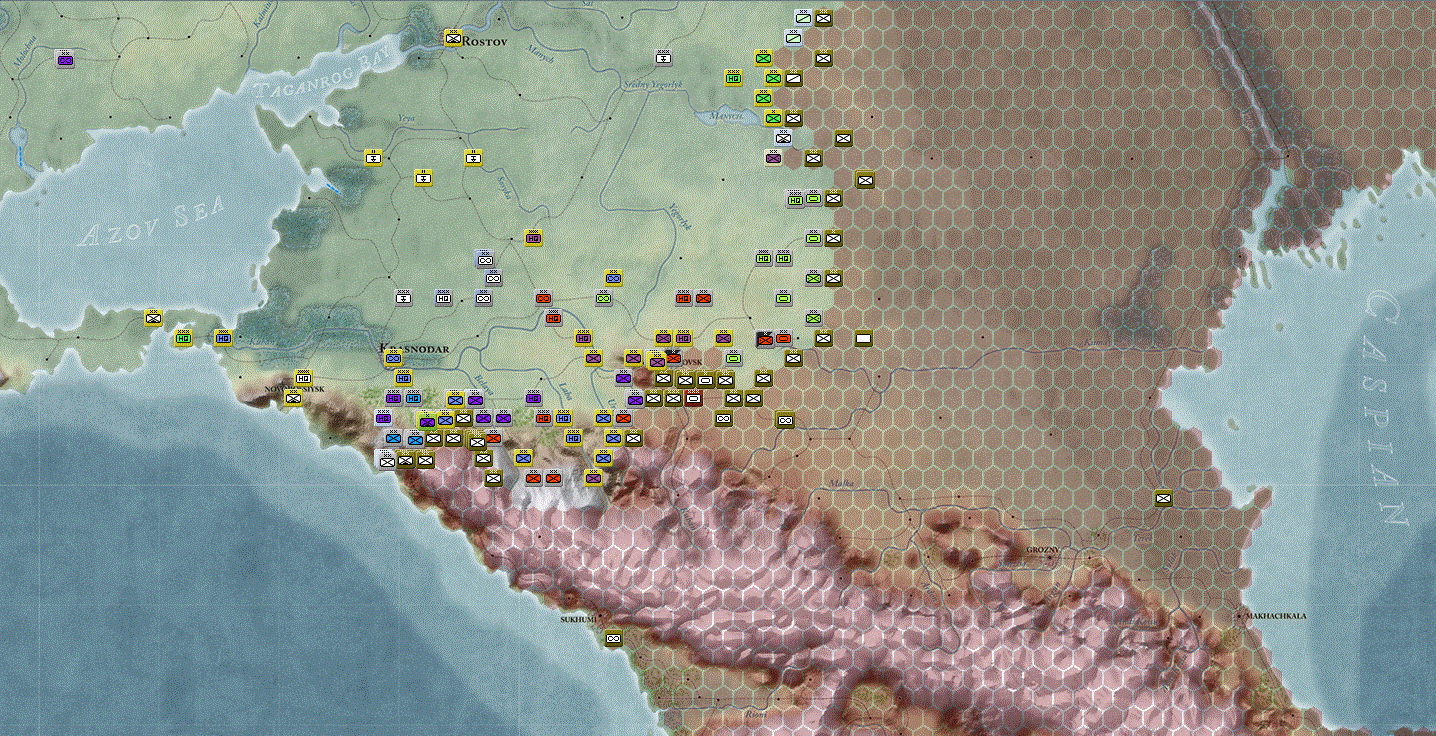Select the lone purple HQ counter on yellow
The image size is (1436, 736).
pos(533,238)
